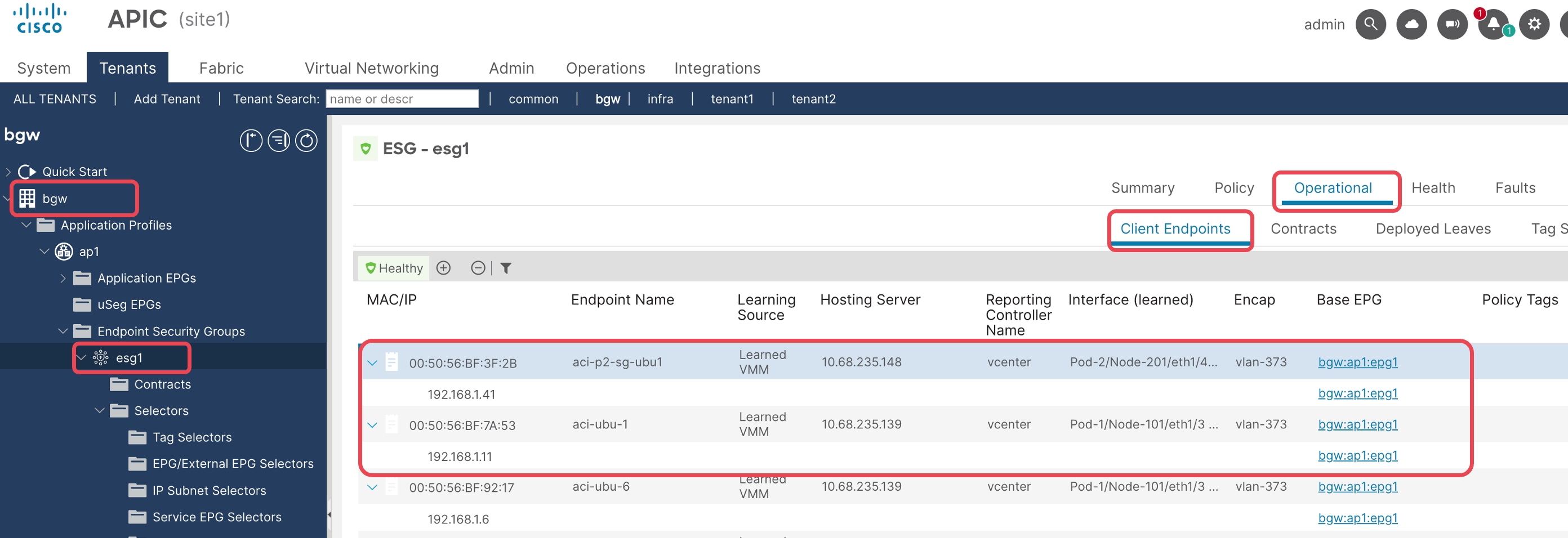Open bgw:ap1:epg1 link in row 192.168.1.41

[1357, 393]
